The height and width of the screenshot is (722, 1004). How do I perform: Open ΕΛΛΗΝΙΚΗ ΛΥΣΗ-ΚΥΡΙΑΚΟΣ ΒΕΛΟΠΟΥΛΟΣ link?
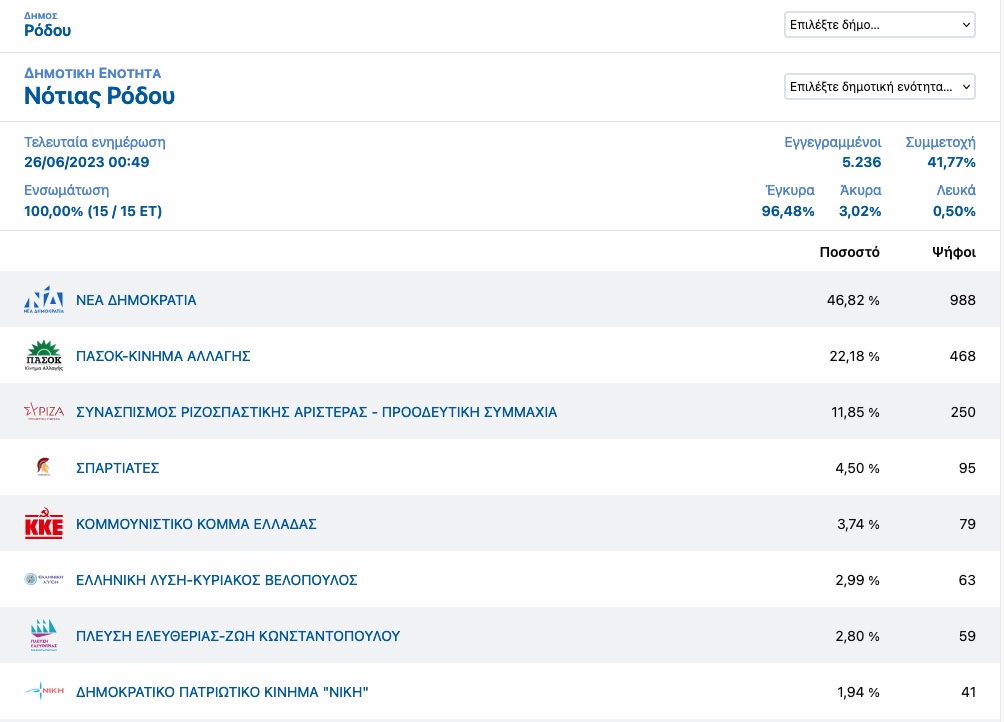pos(216,580)
